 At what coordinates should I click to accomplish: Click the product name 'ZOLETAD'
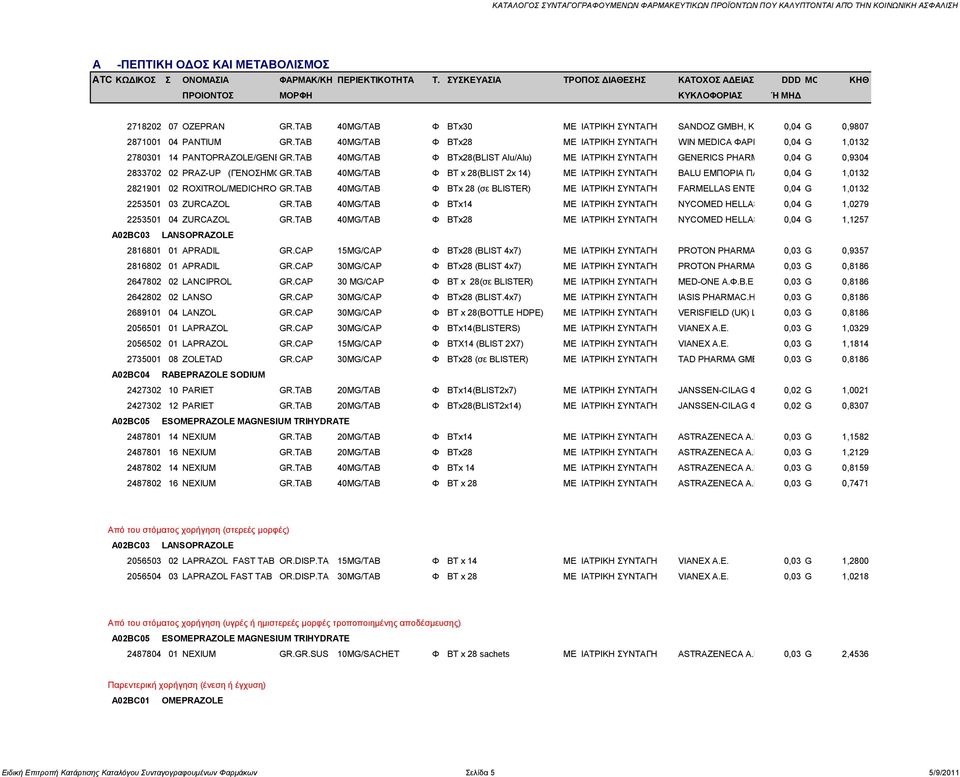pyautogui.click(x=202, y=359)
